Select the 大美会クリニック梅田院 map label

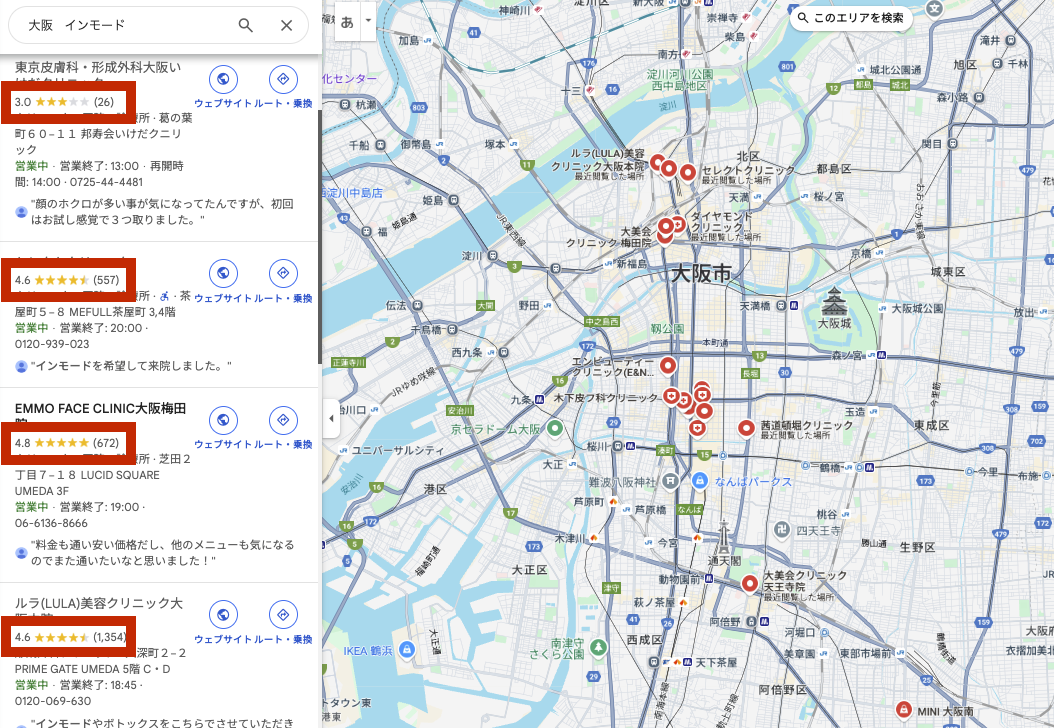[x=609, y=237]
